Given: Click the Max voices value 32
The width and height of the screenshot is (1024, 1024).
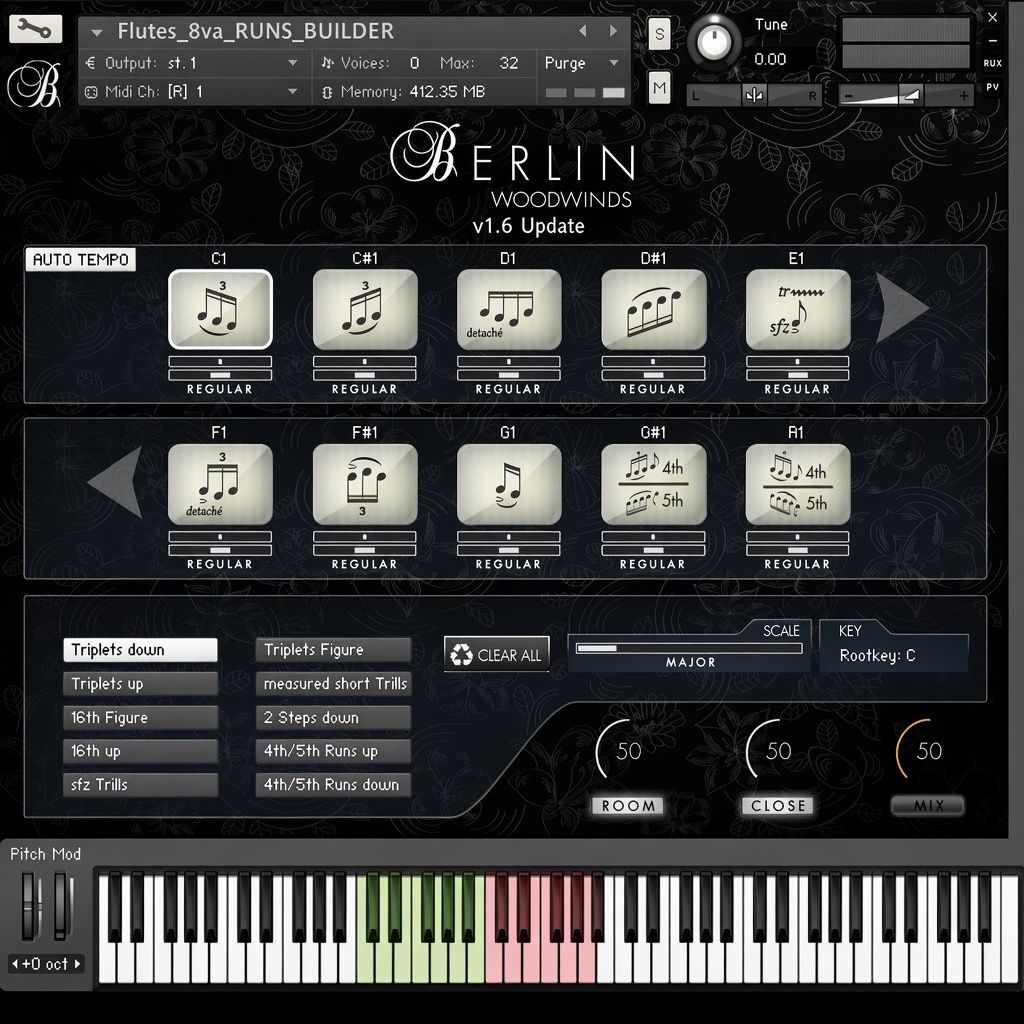Looking at the screenshot, I should 509,63.
